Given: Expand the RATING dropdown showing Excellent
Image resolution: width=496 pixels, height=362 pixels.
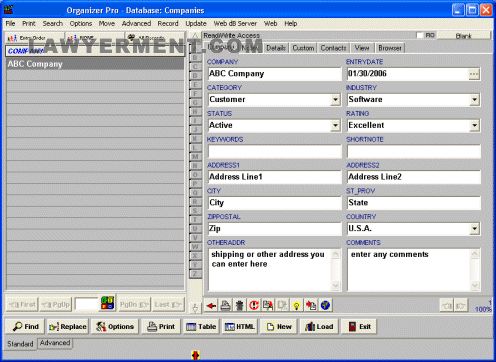Looking at the screenshot, I should pyautogui.click(x=474, y=126).
